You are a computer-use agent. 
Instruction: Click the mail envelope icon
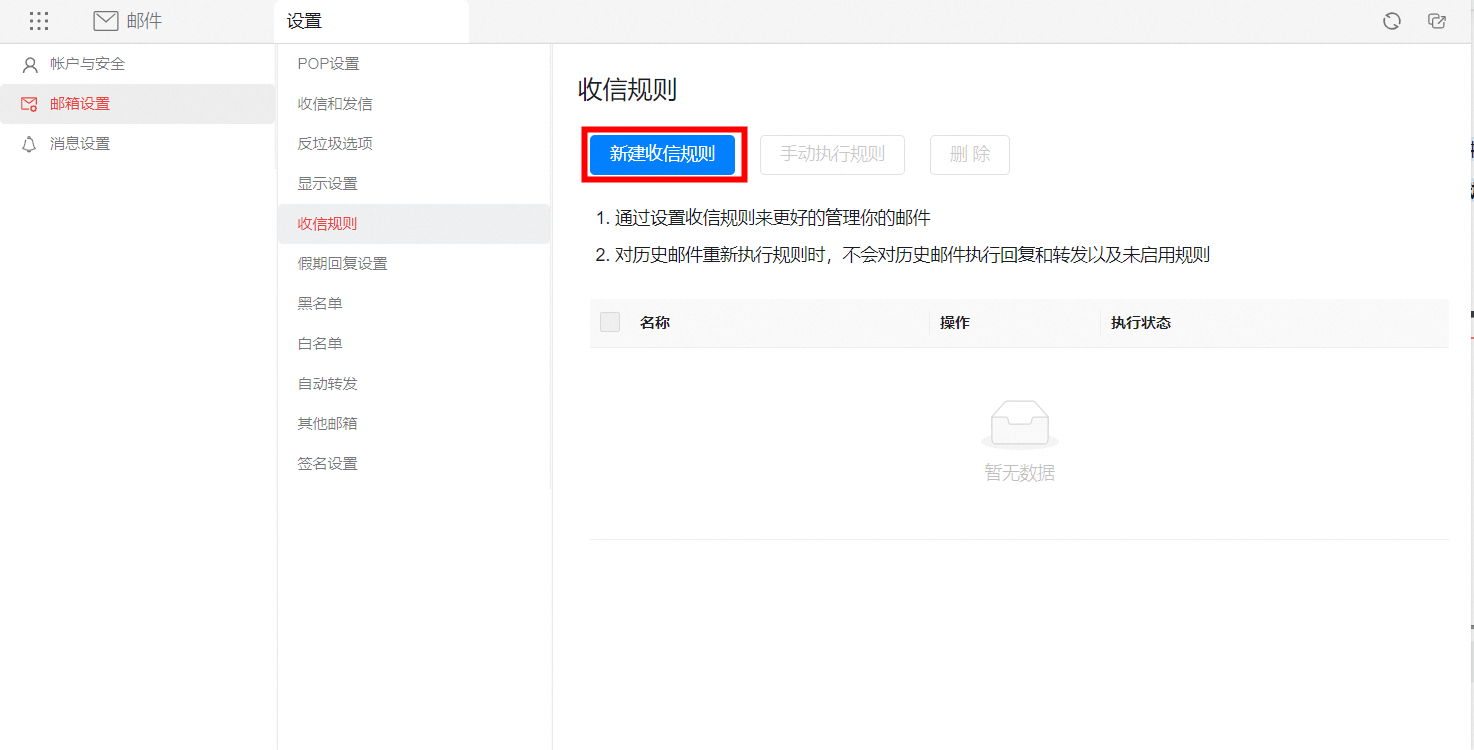click(106, 21)
